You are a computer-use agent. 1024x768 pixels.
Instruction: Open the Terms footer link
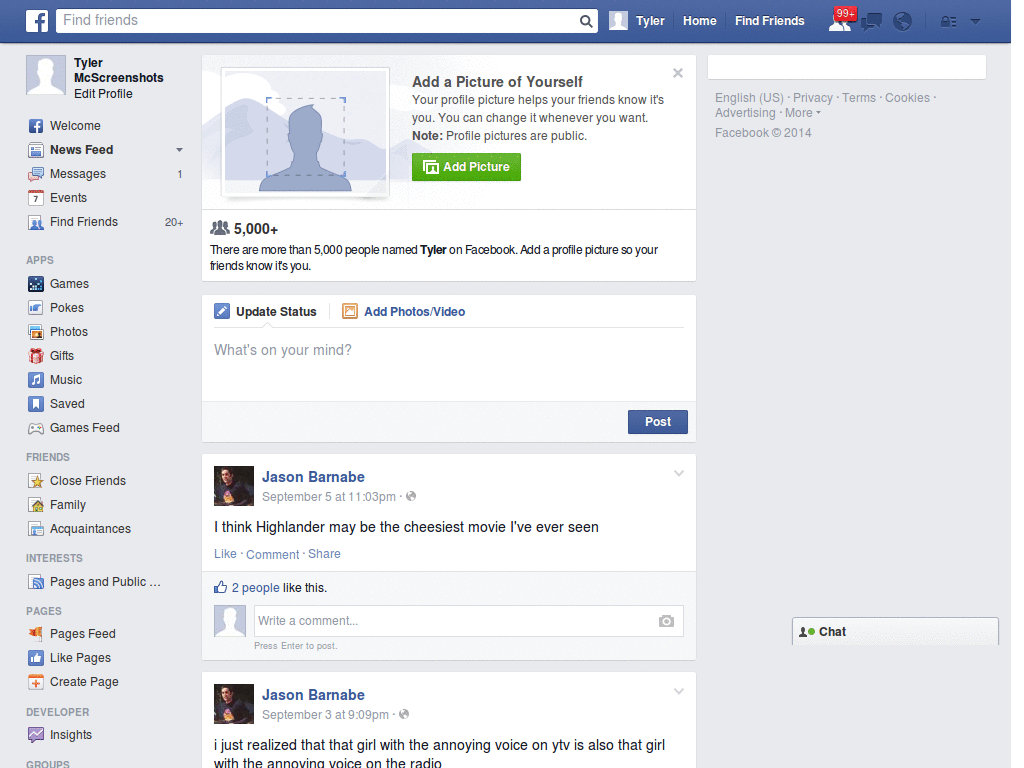[859, 98]
